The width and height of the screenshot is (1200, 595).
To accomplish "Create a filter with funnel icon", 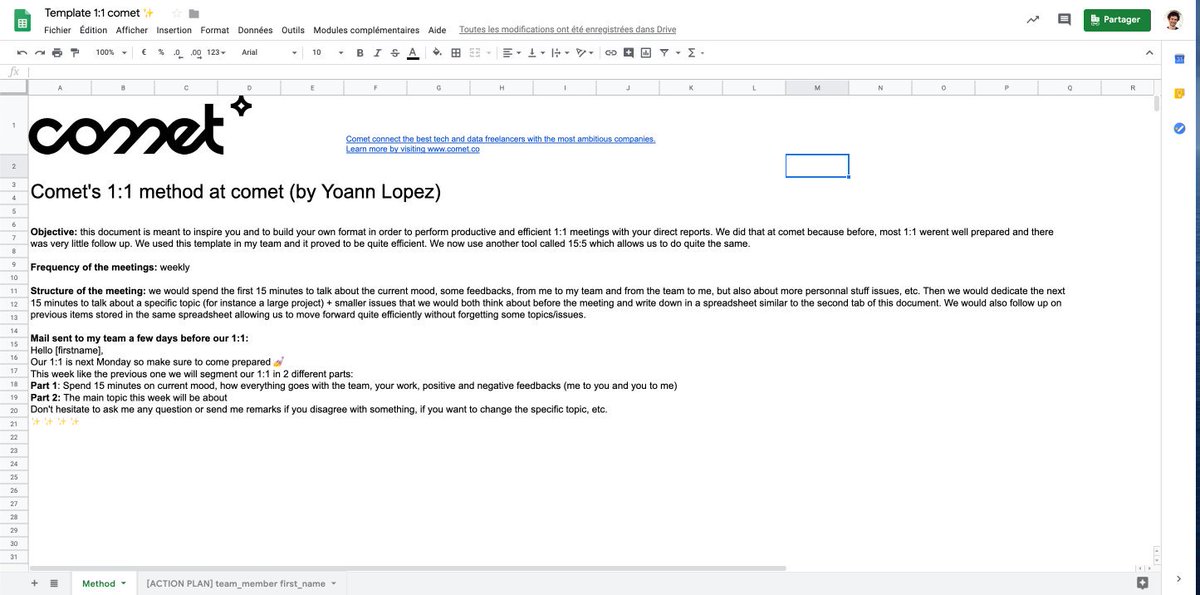I will point(664,53).
